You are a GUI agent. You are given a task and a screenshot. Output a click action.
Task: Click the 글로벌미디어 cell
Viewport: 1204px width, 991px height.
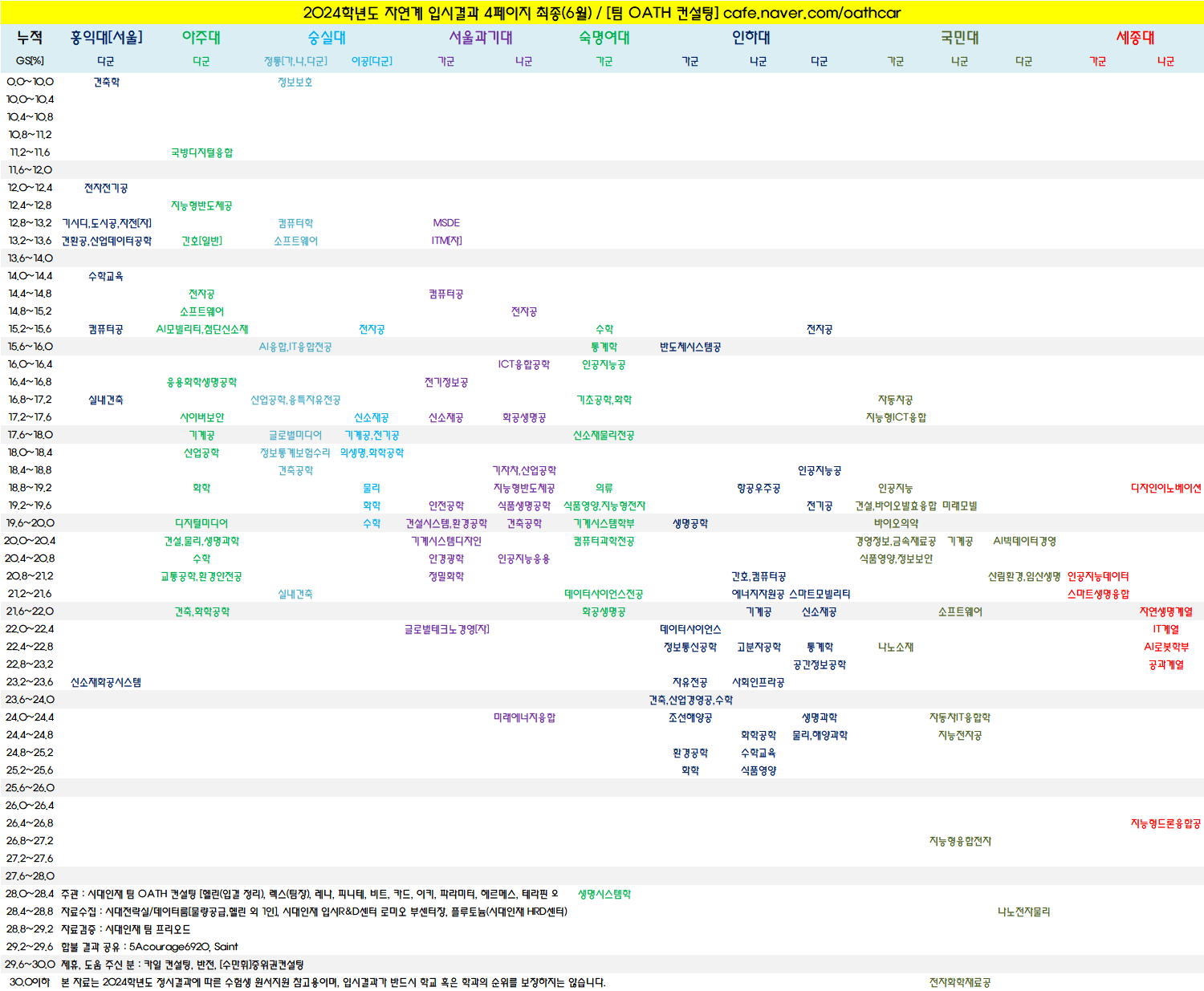pos(295,435)
